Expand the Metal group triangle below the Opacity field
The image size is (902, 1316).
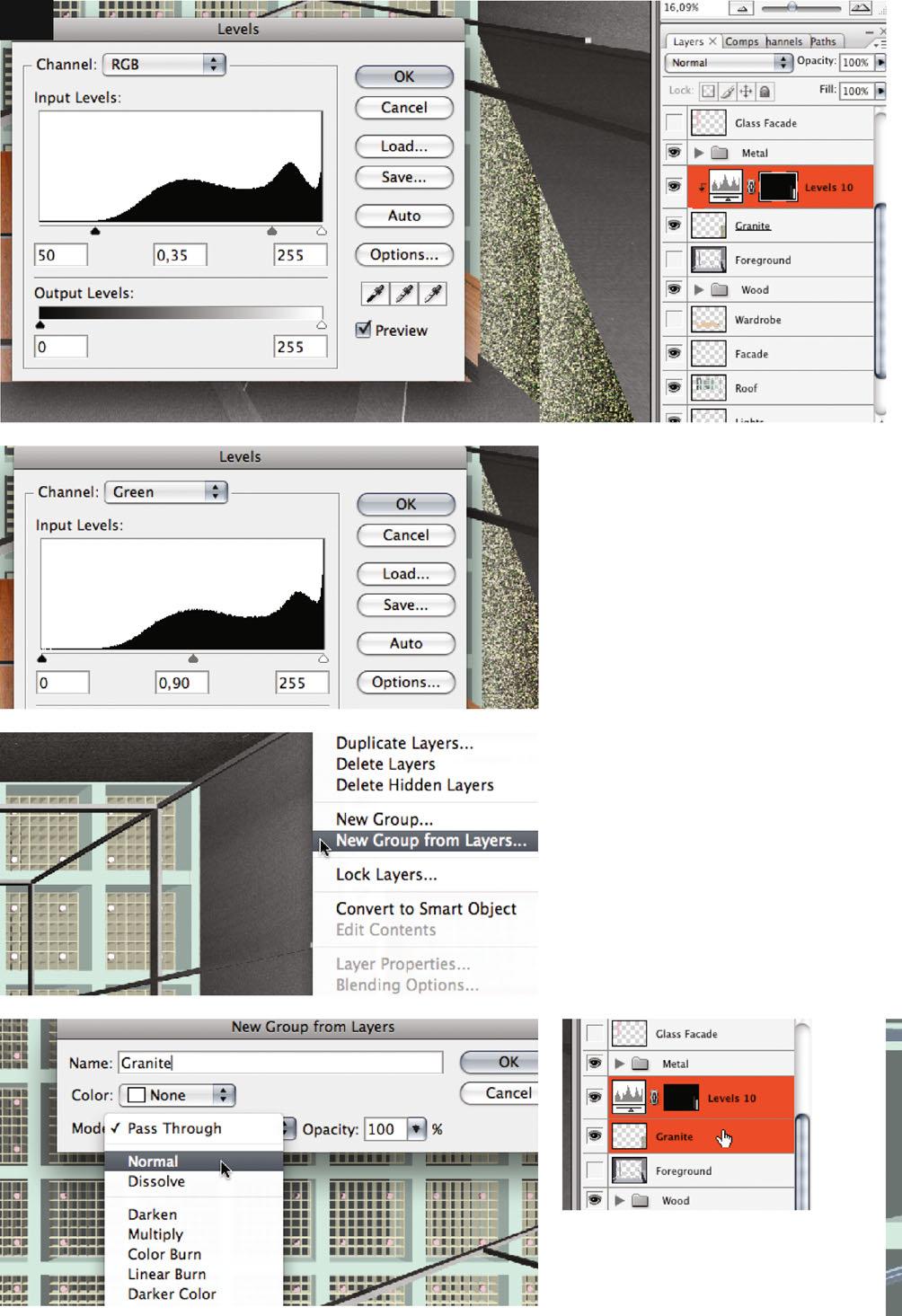tap(699, 153)
